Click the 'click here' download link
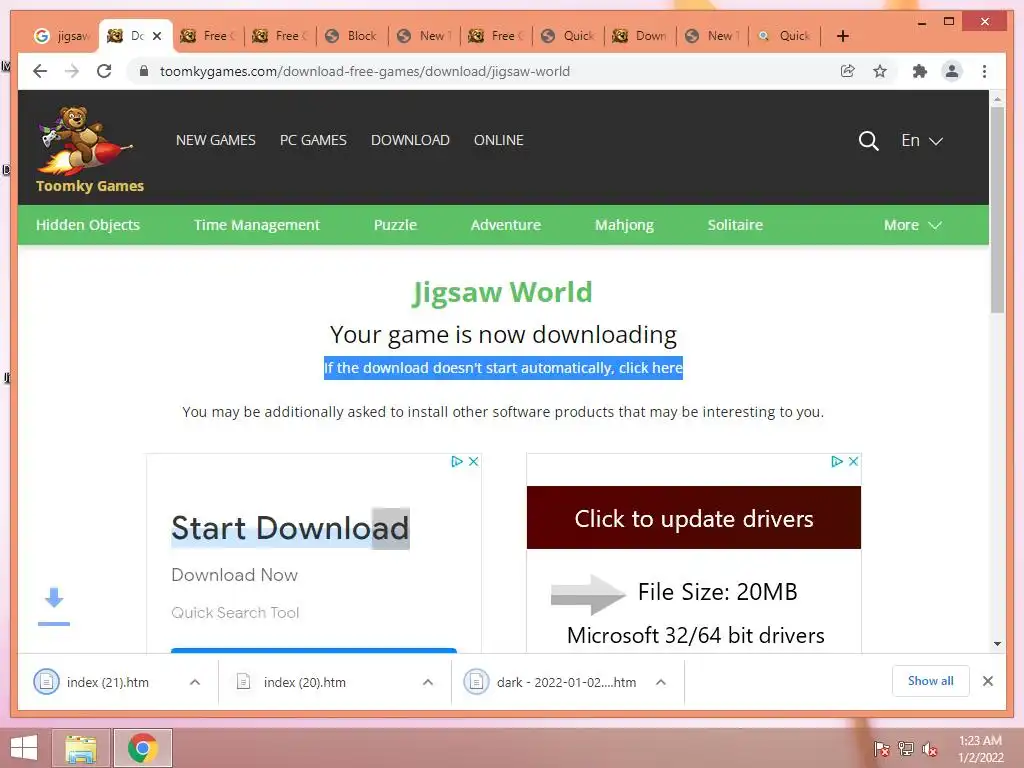The height and width of the screenshot is (768, 1024). [x=650, y=368]
